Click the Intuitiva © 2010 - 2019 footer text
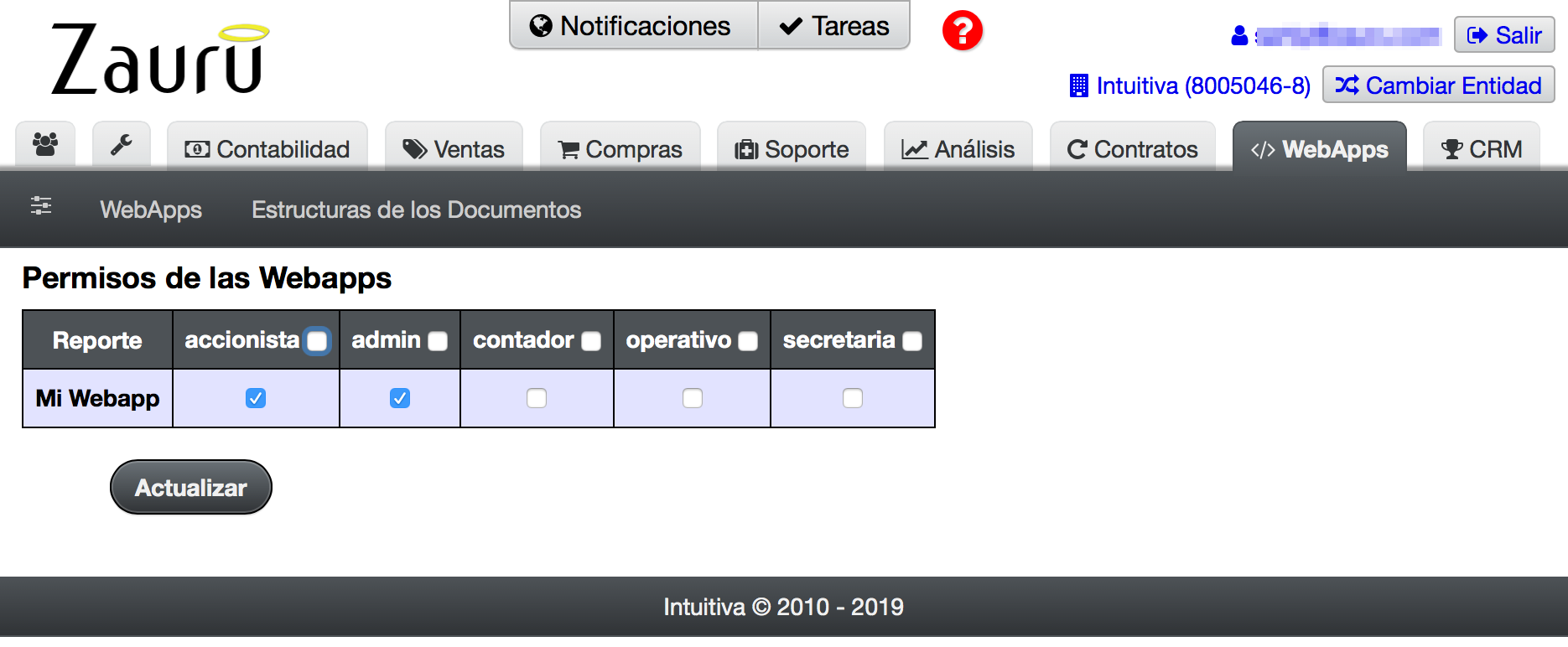Screen dimensions: 1568x647 coord(784,607)
